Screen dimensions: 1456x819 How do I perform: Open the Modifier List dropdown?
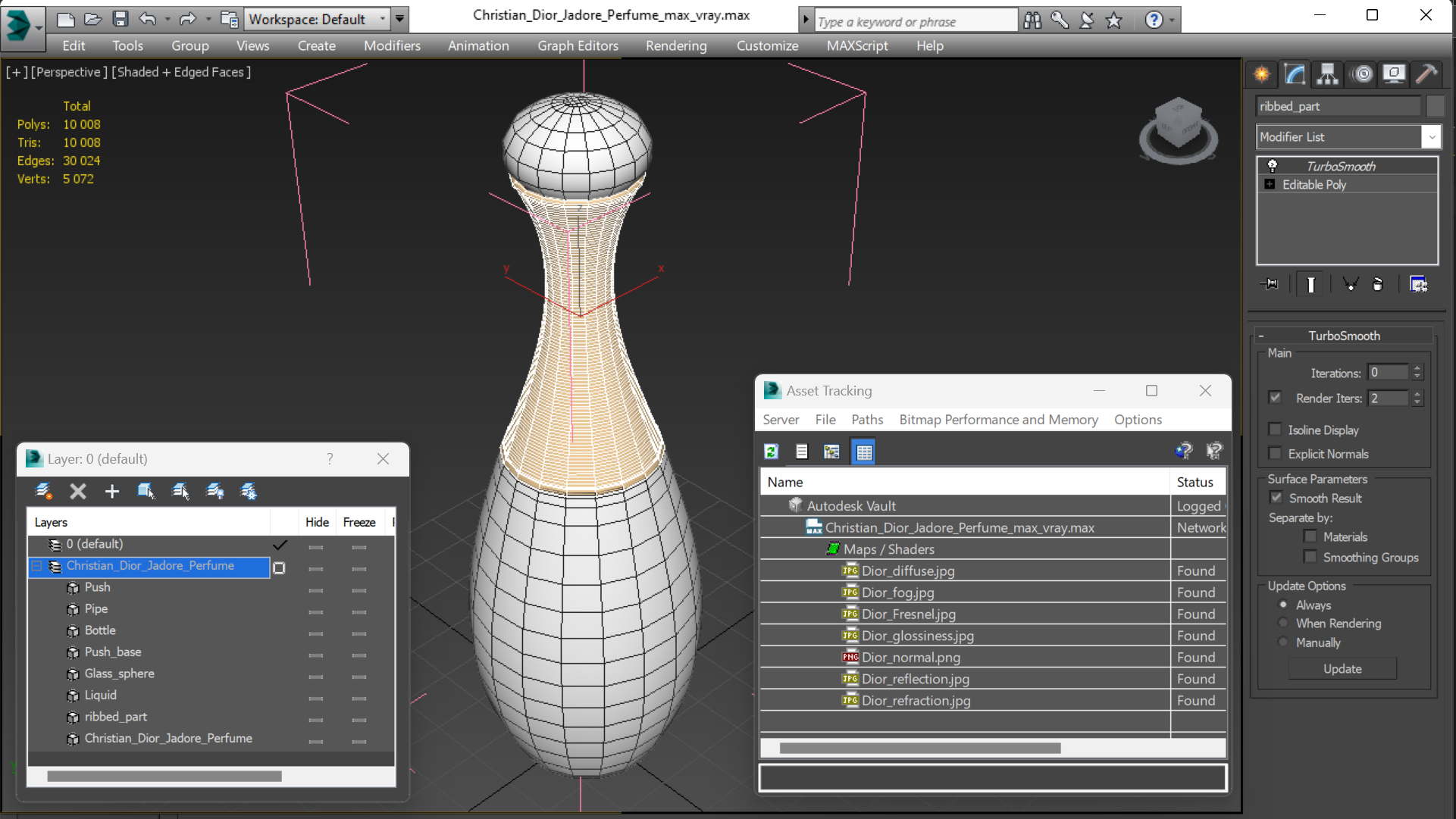1431,137
